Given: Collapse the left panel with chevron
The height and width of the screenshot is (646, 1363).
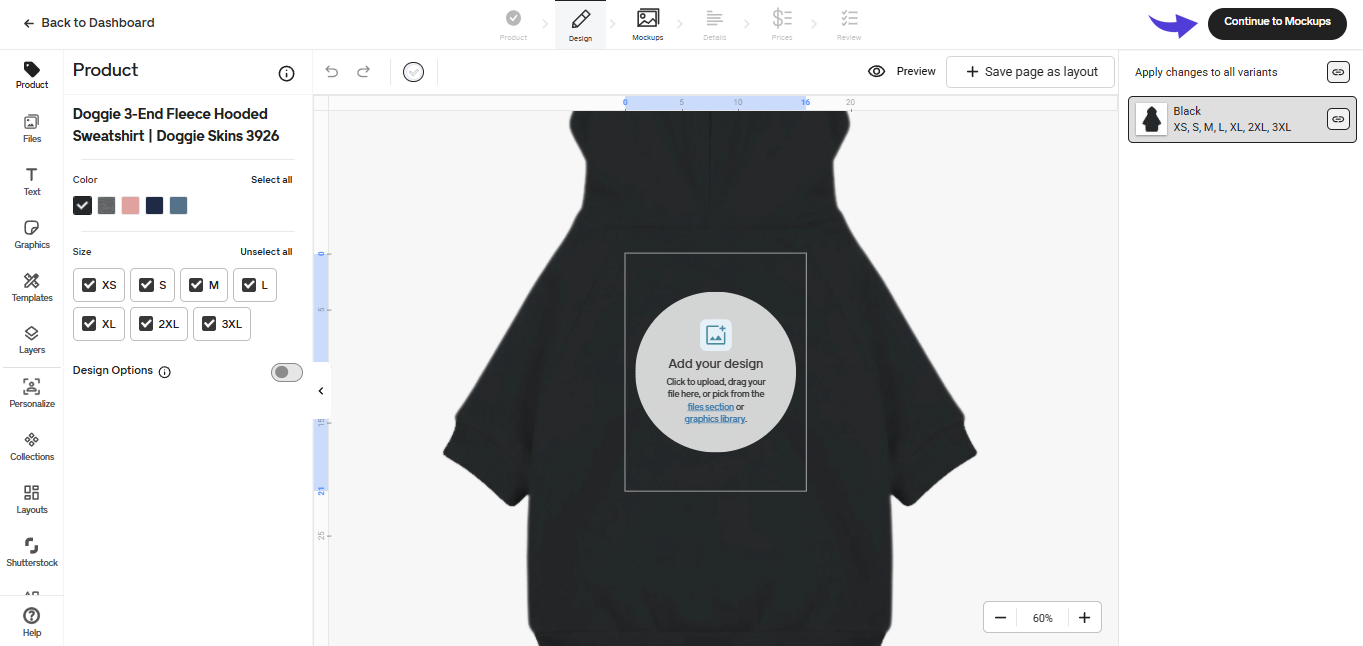Looking at the screenshot, I should [x=321, y=391].
